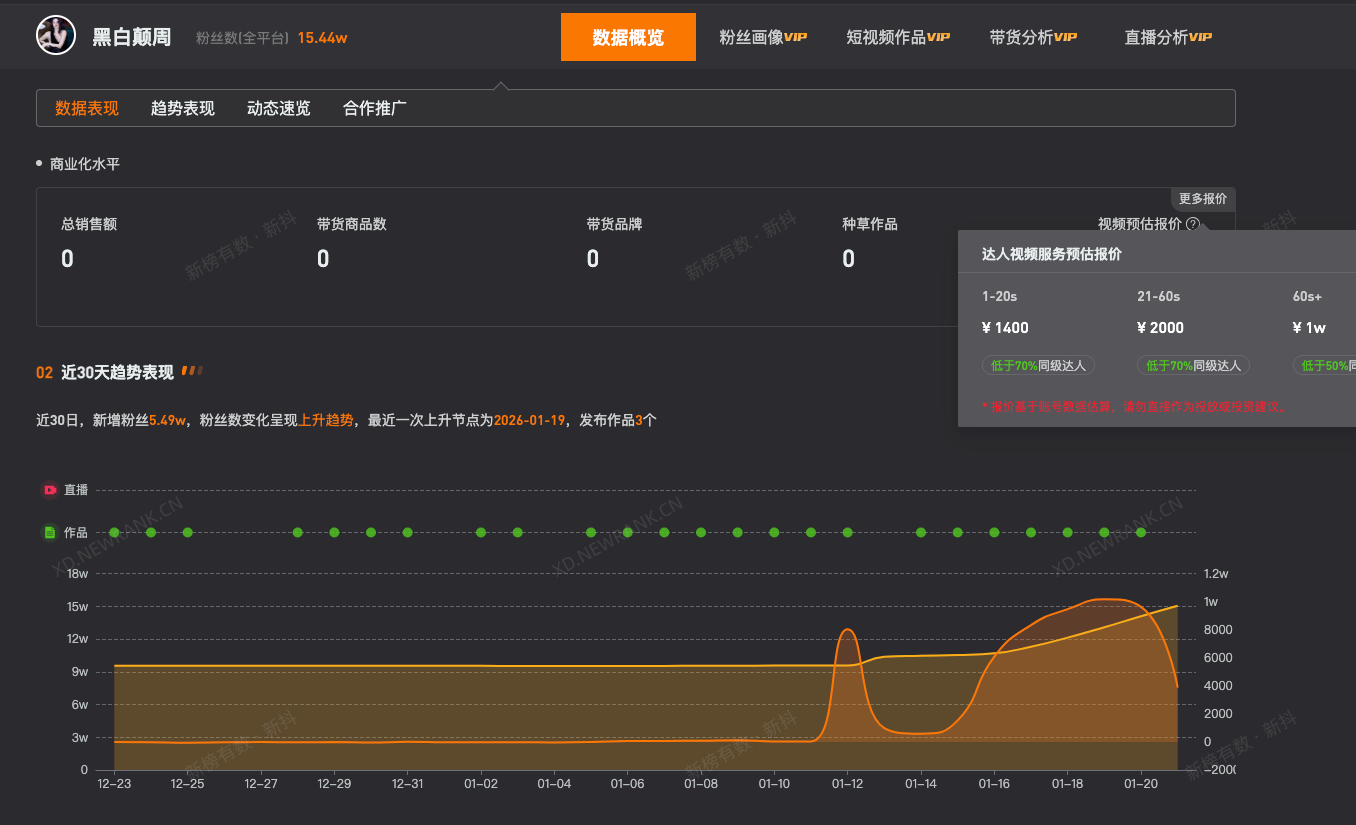Switch to the 动态速览 tab
This screenshot has width=1356, height=825.
278,108
